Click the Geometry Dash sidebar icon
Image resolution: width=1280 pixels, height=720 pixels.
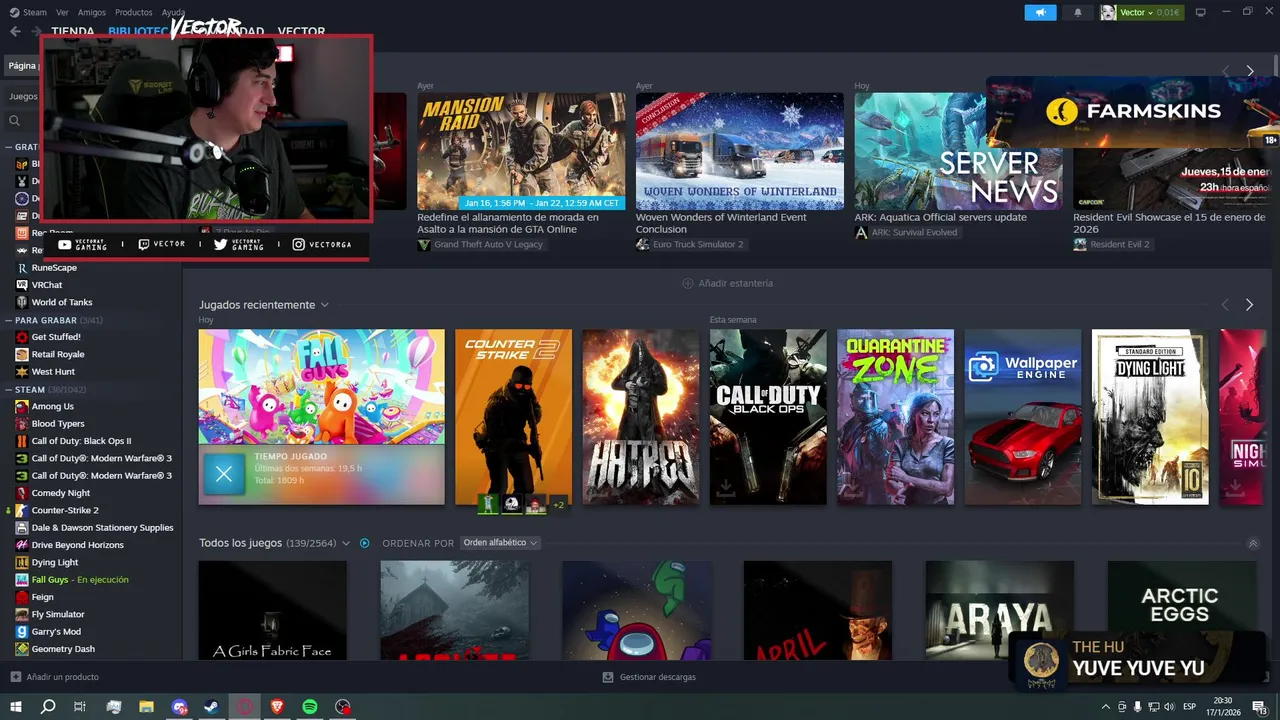click(22, 649)
